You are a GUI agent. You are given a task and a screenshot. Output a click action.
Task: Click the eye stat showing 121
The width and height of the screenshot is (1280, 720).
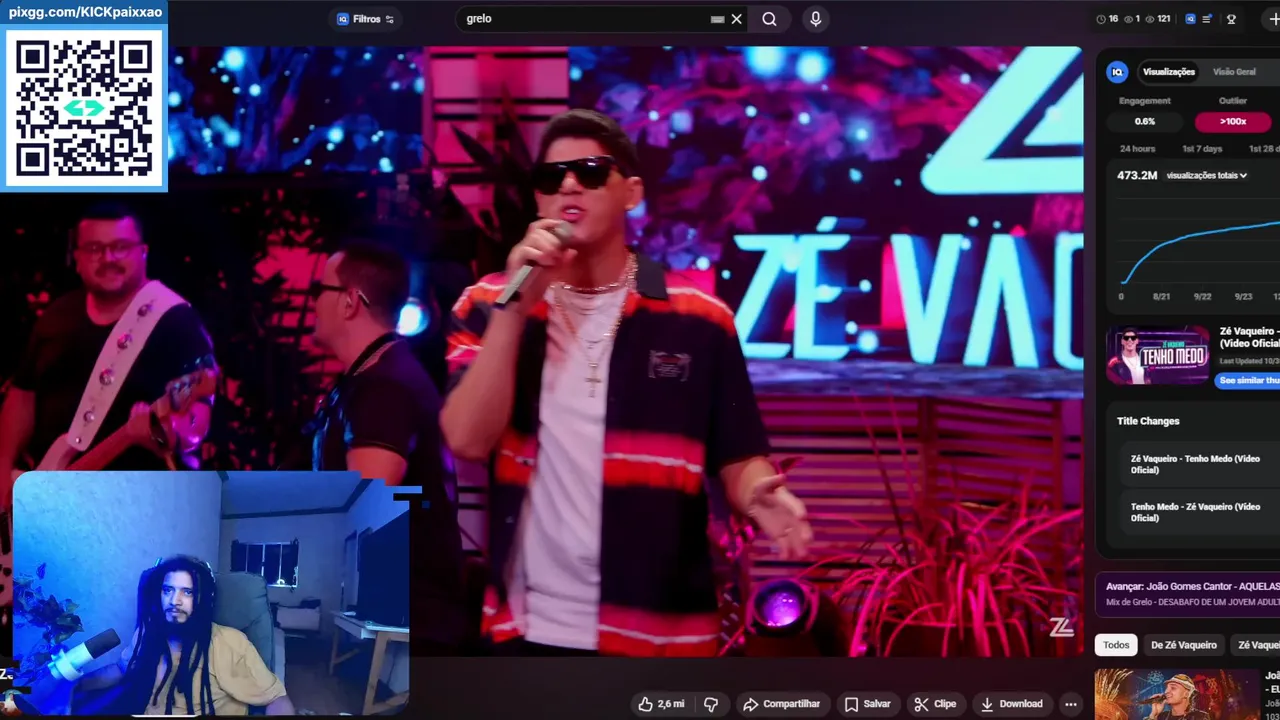point(1158,19)
